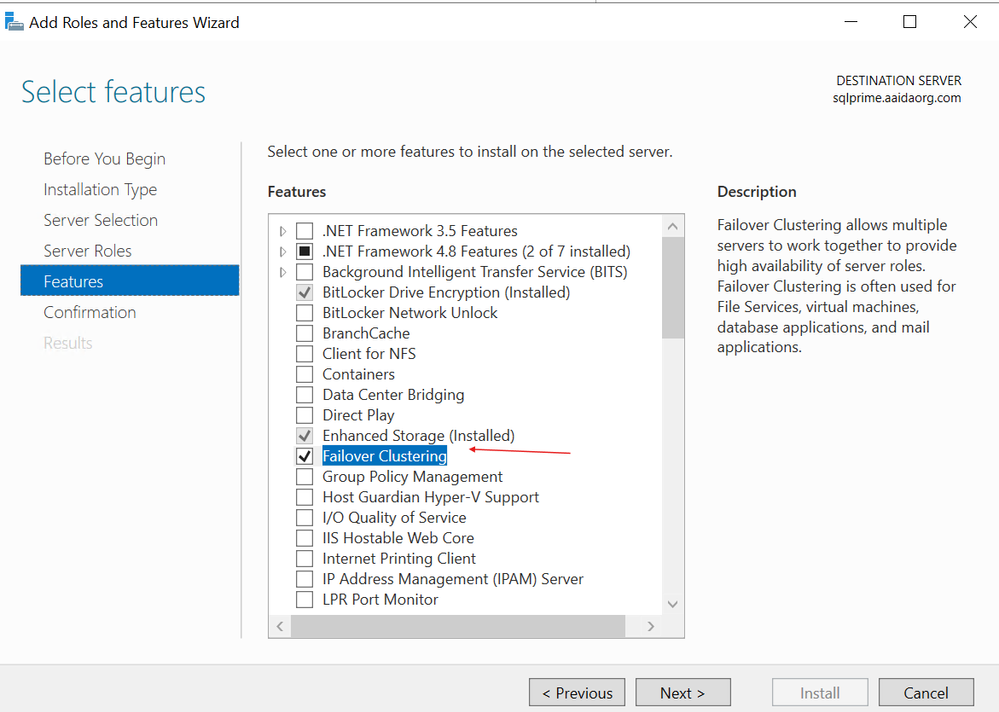The image size is (999, 712).
Task: Click the Next button
Action: click(x=683, y=692)
